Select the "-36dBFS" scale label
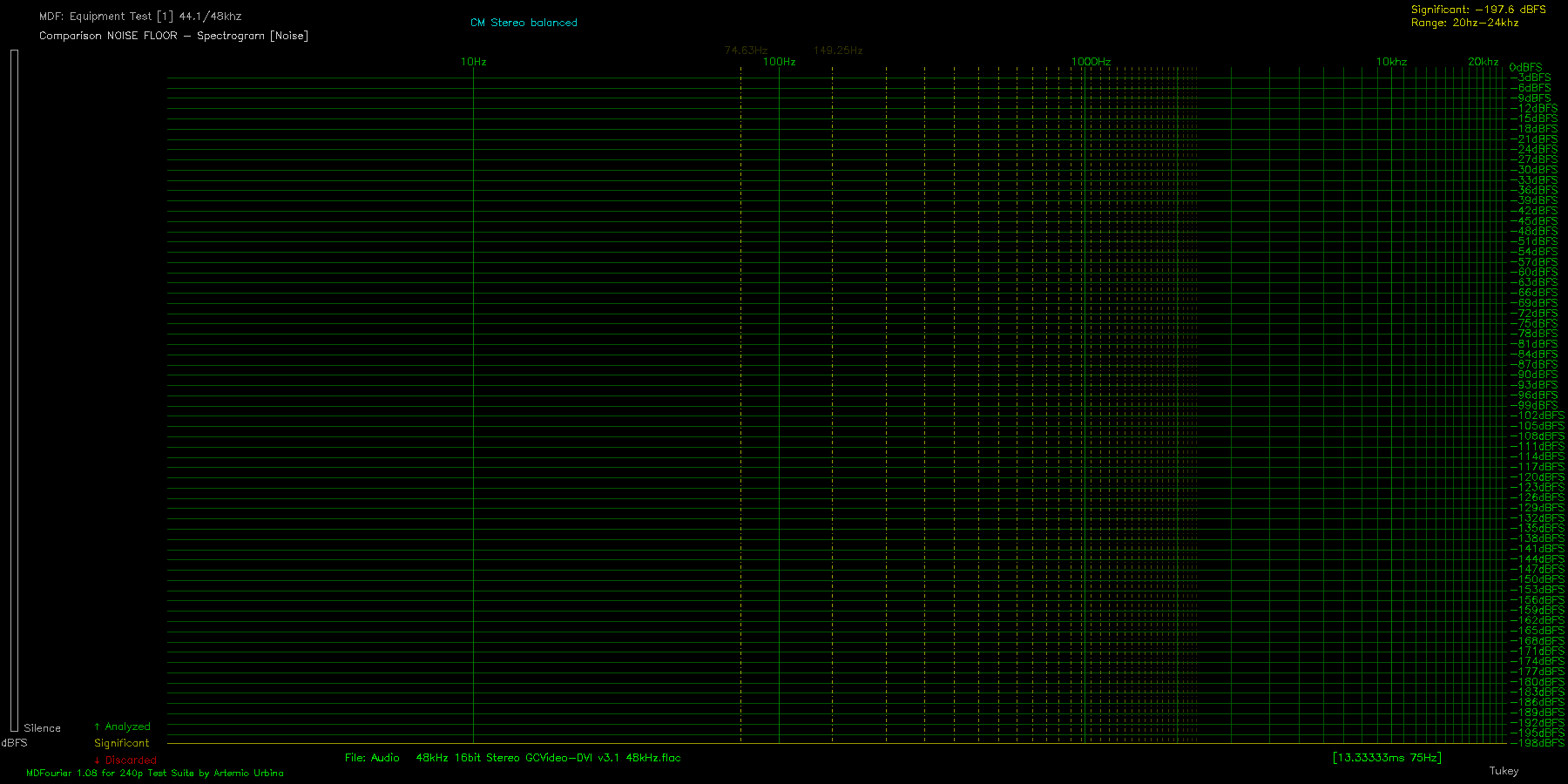The width and height of the screenshot is (1568, 784). pyautogui.click(x=1535, y=191)
